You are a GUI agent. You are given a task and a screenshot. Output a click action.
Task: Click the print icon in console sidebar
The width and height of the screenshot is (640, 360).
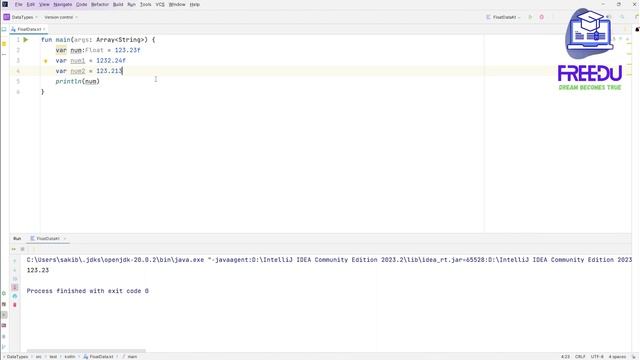click(x=15, y=296)
